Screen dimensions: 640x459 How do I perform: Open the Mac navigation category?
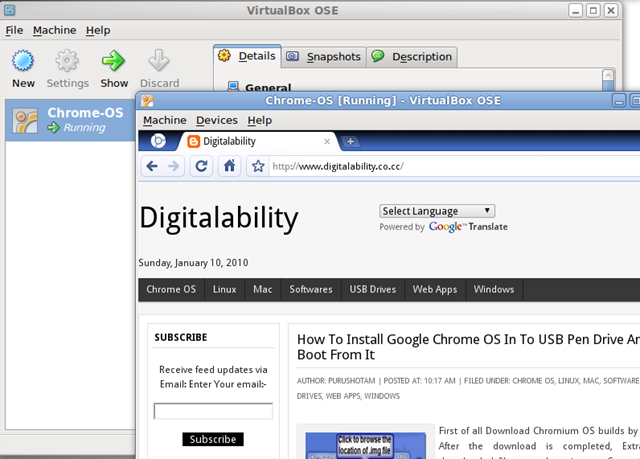262,290
